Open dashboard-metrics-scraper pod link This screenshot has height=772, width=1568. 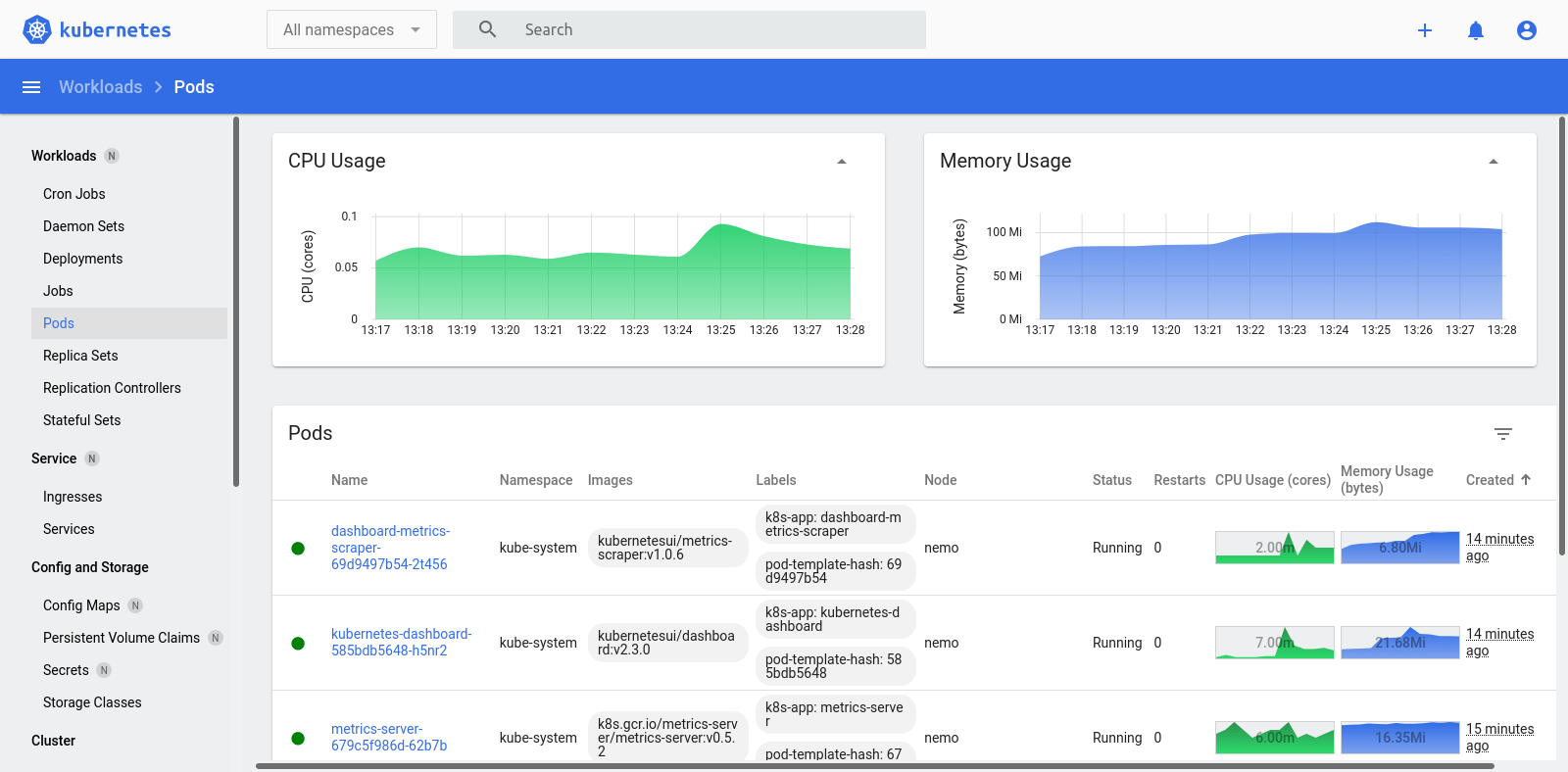pos(391,548)
